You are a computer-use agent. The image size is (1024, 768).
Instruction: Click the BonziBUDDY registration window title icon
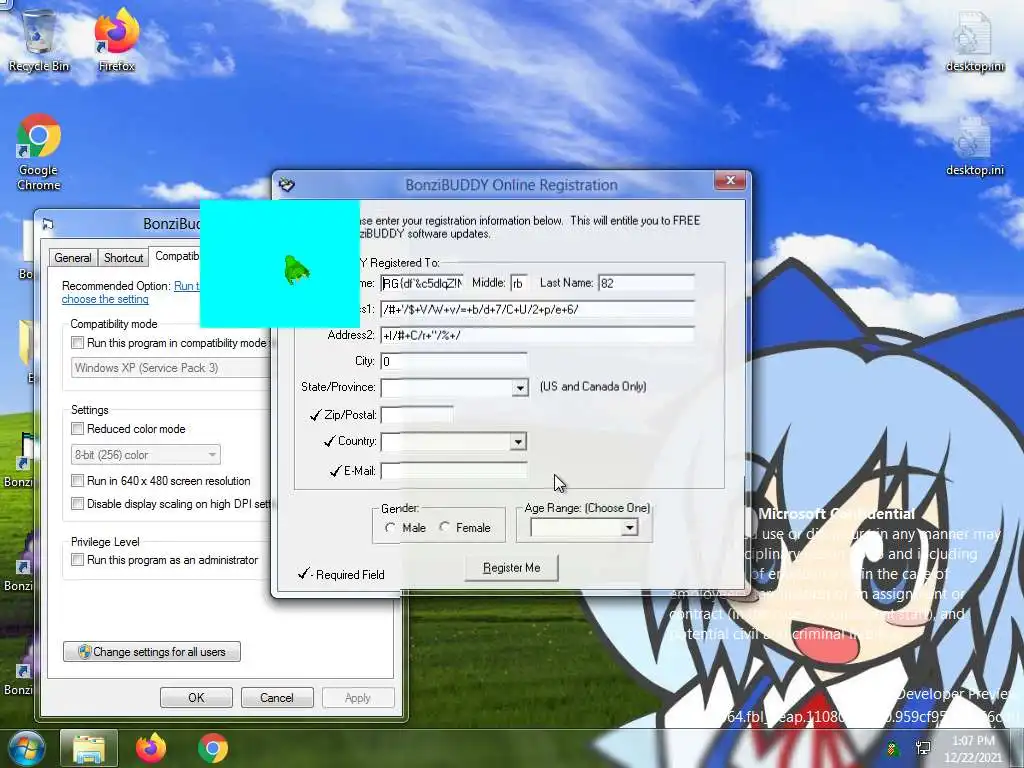coord(287,185)
